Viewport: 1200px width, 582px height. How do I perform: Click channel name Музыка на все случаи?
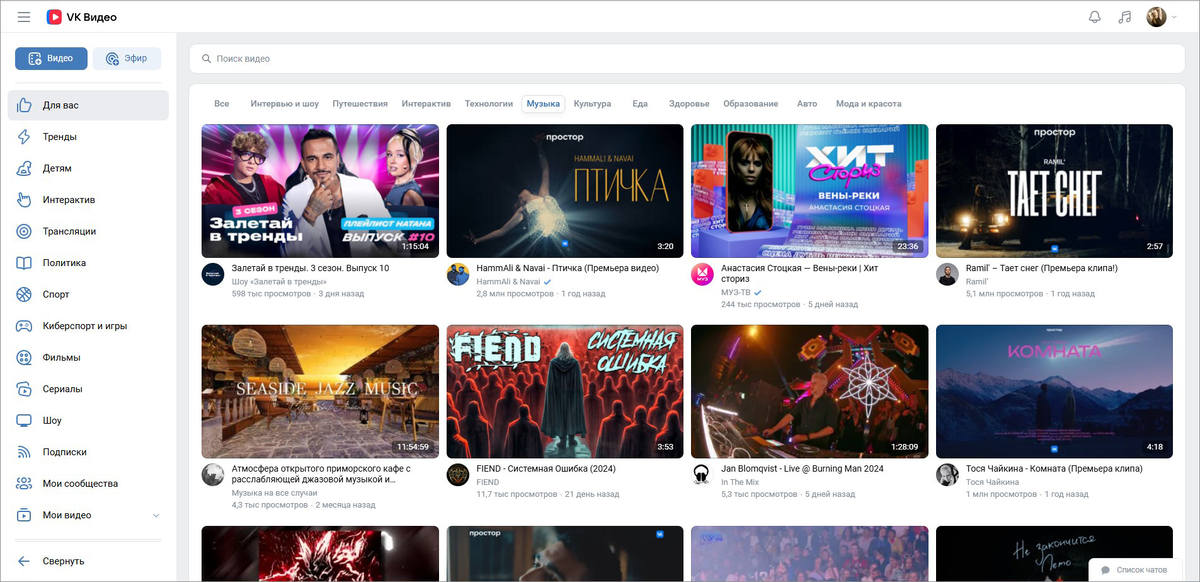click(x=275, y=493)
